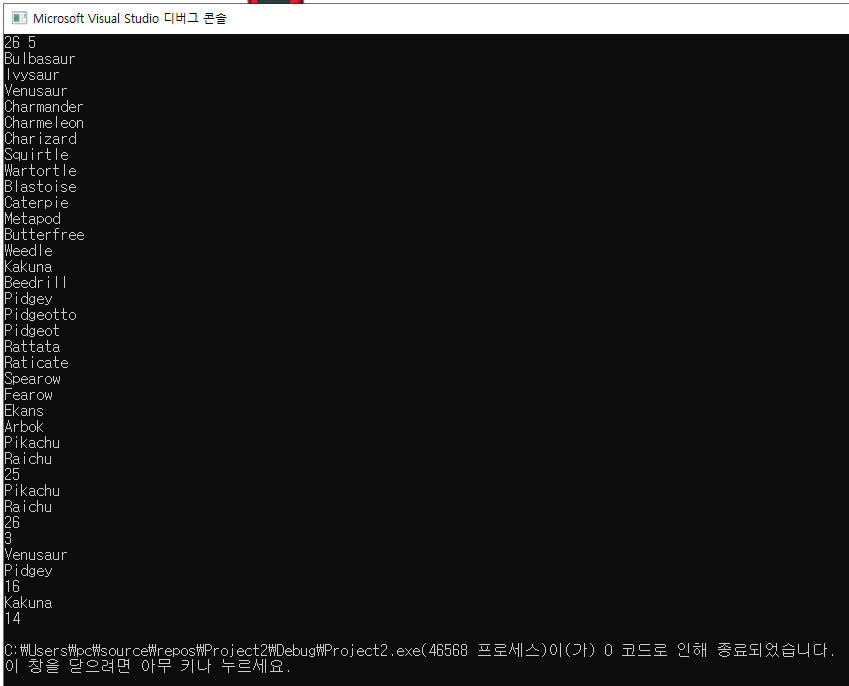This screenshot has width=849, height=686.
Task: Click the Bulbasaur output line
Action: (x=40, y=58)
